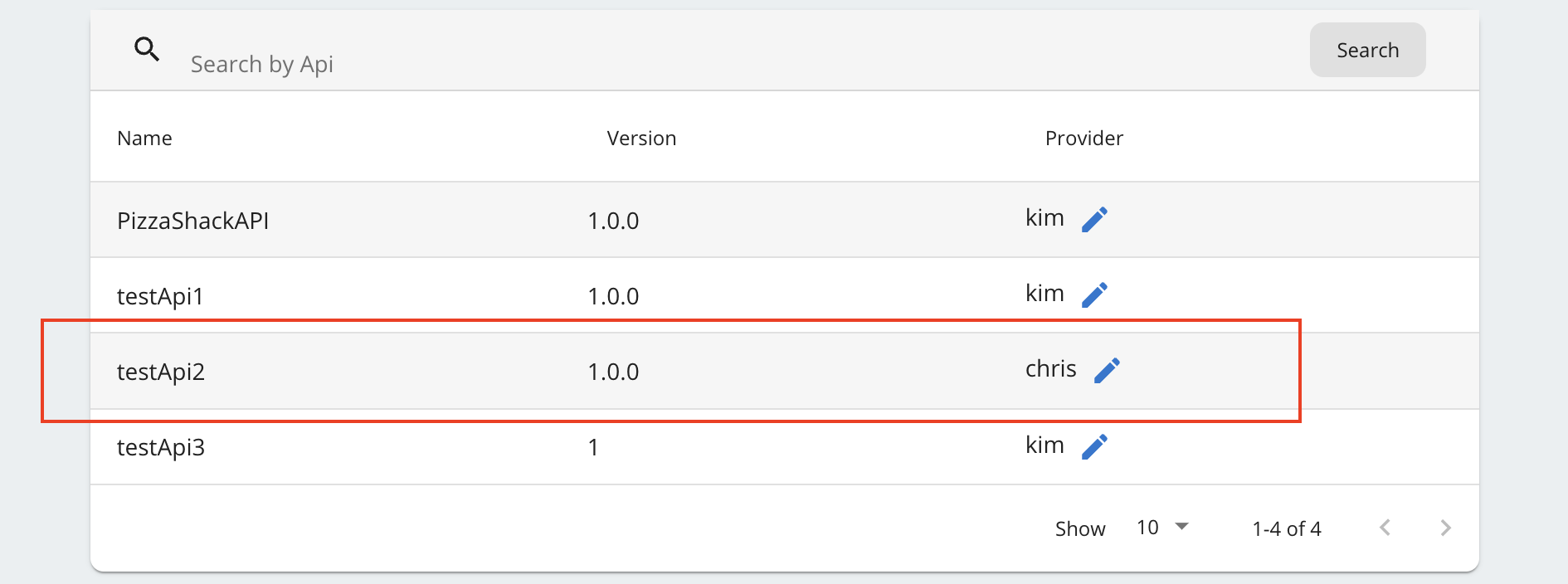Click testApi3 version value 1

[593, 448]
